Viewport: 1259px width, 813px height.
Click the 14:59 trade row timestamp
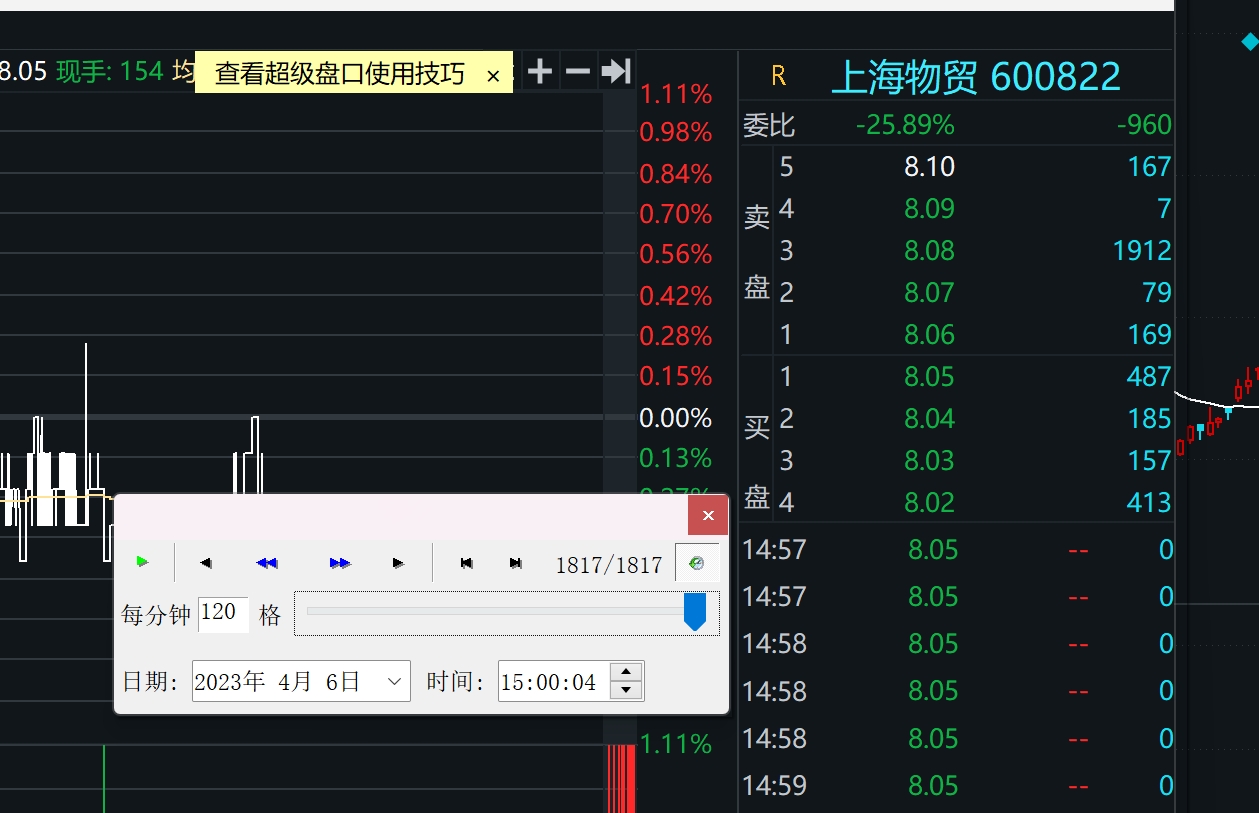pos(774,786)
